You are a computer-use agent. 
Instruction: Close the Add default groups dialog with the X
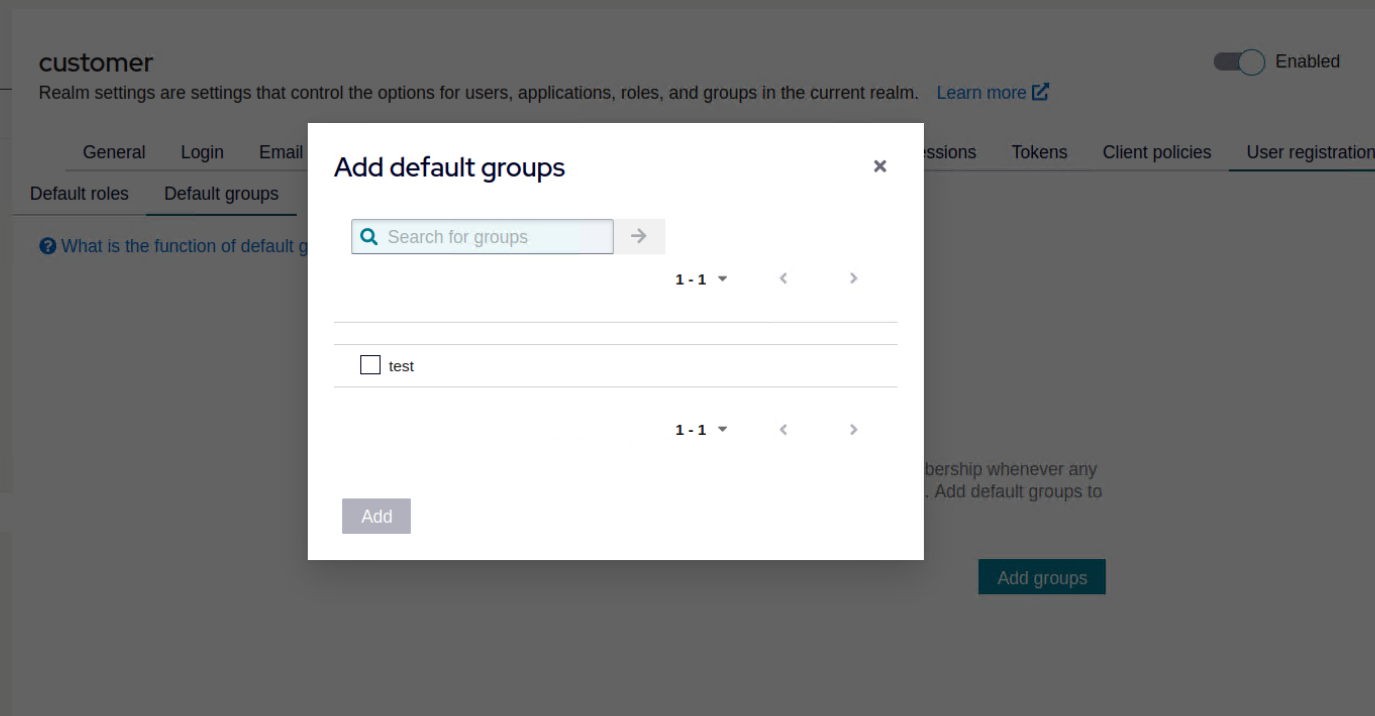(879, 166)
